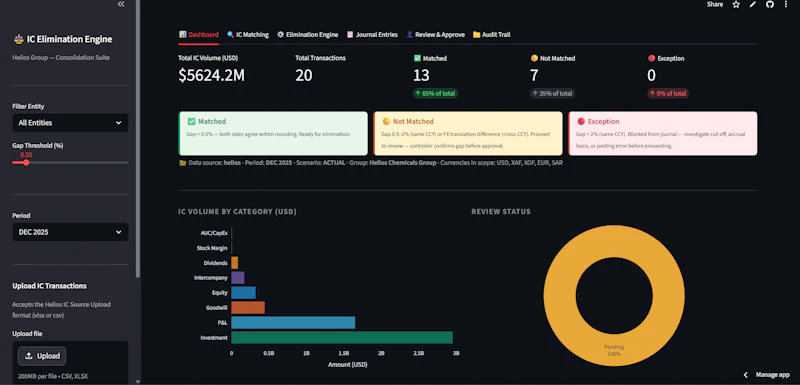
Task: Click the Goodwill bar in chart
Action: [248, 307]
